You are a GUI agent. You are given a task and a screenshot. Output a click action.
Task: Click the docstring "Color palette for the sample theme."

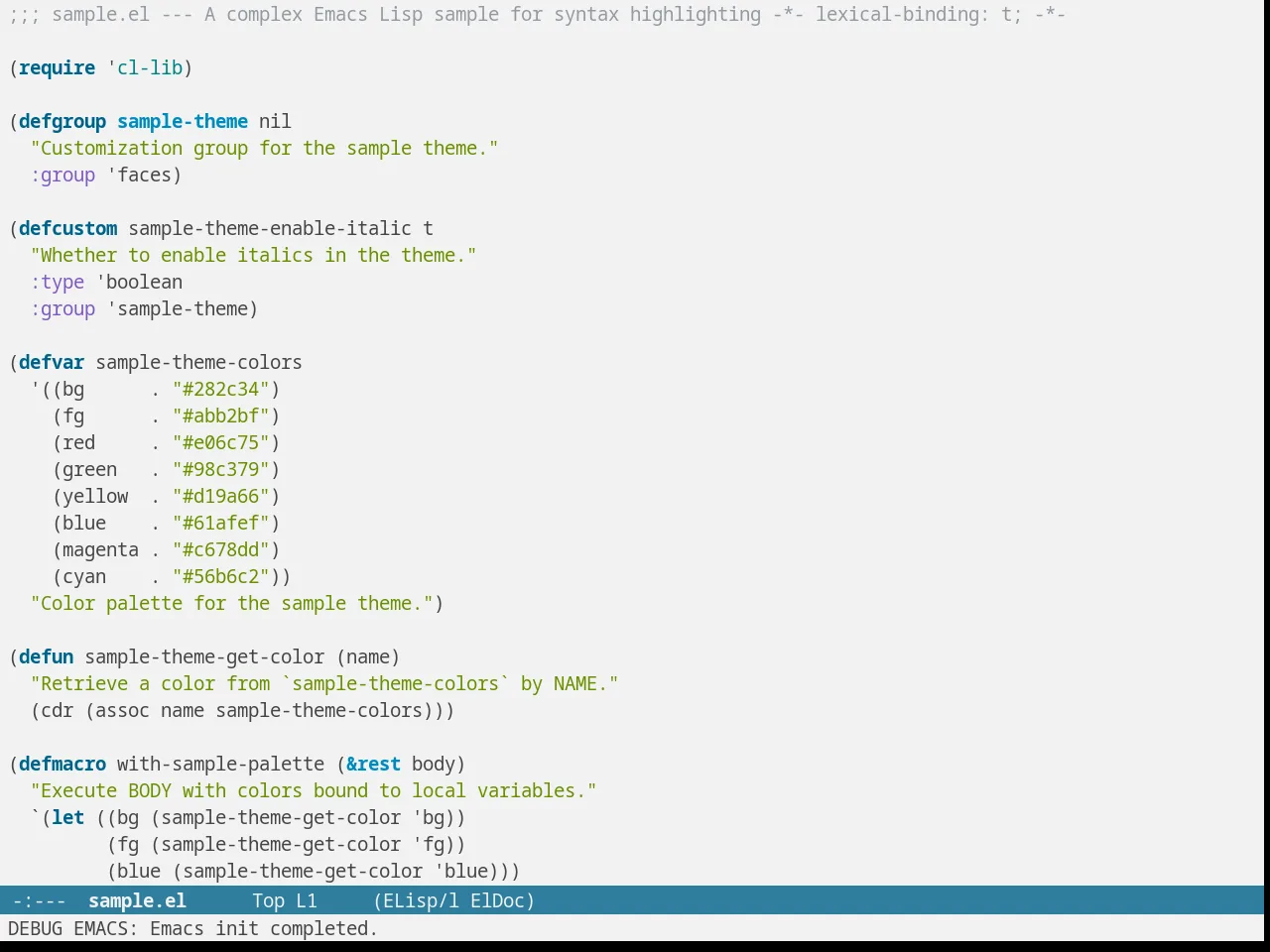click(231, 603)
